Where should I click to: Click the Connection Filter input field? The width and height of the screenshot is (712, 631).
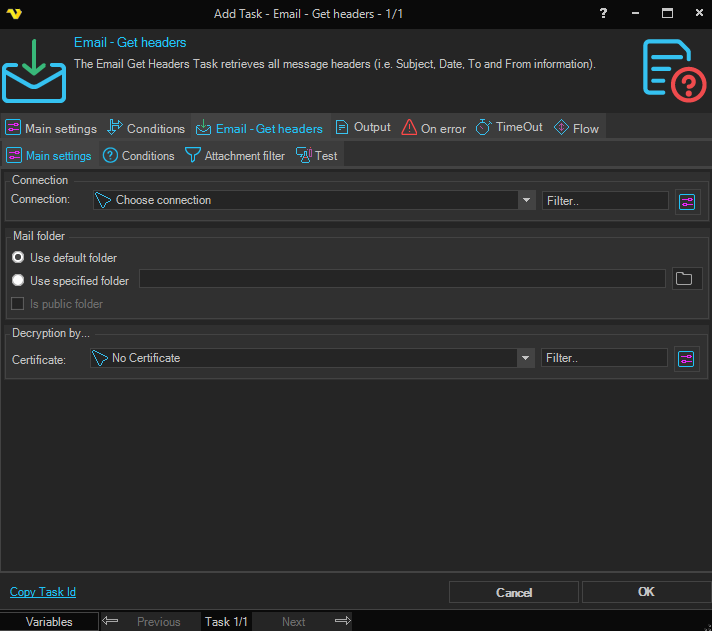coord(605,201)
